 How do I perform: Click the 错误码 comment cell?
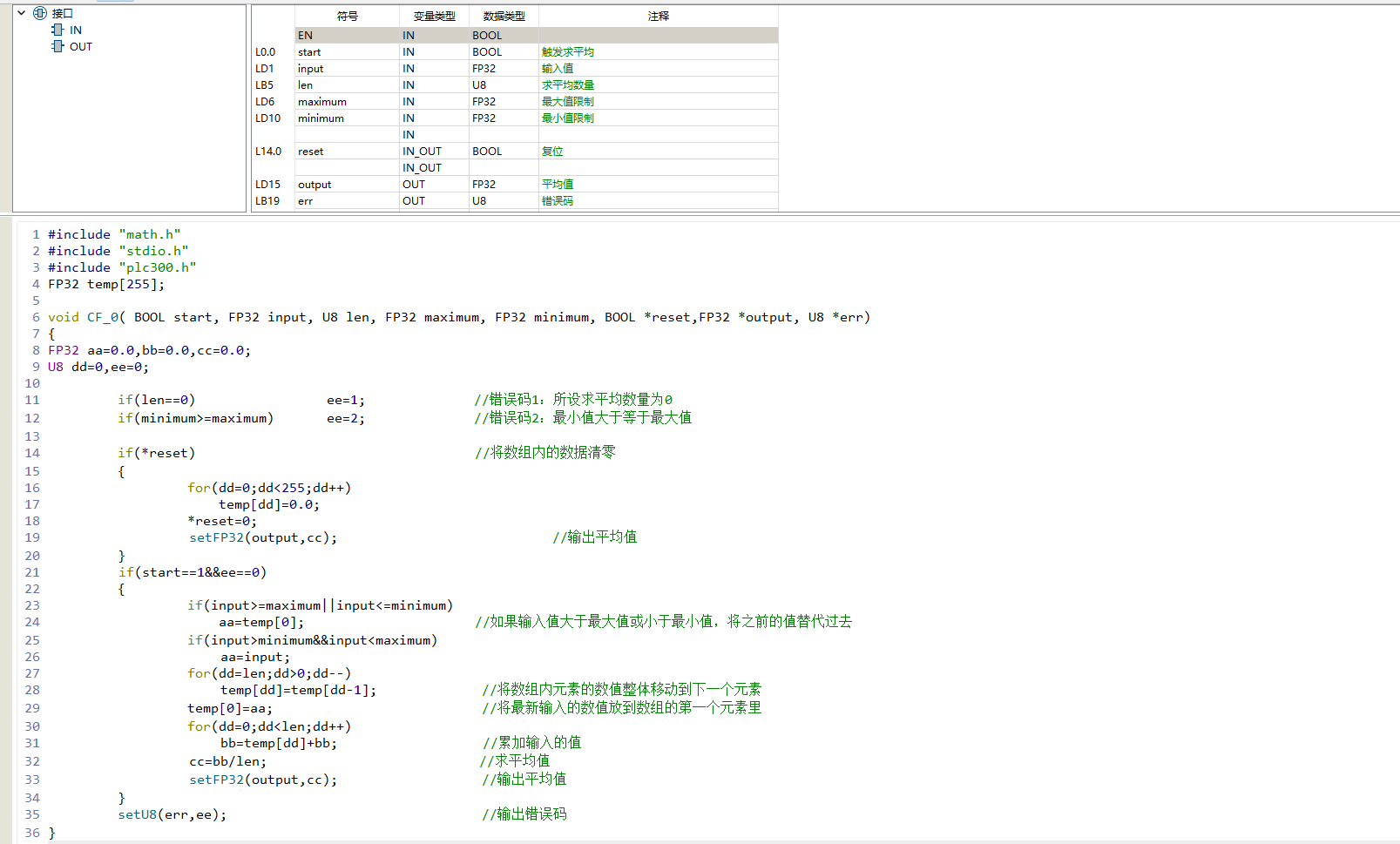tap(659, 200)
